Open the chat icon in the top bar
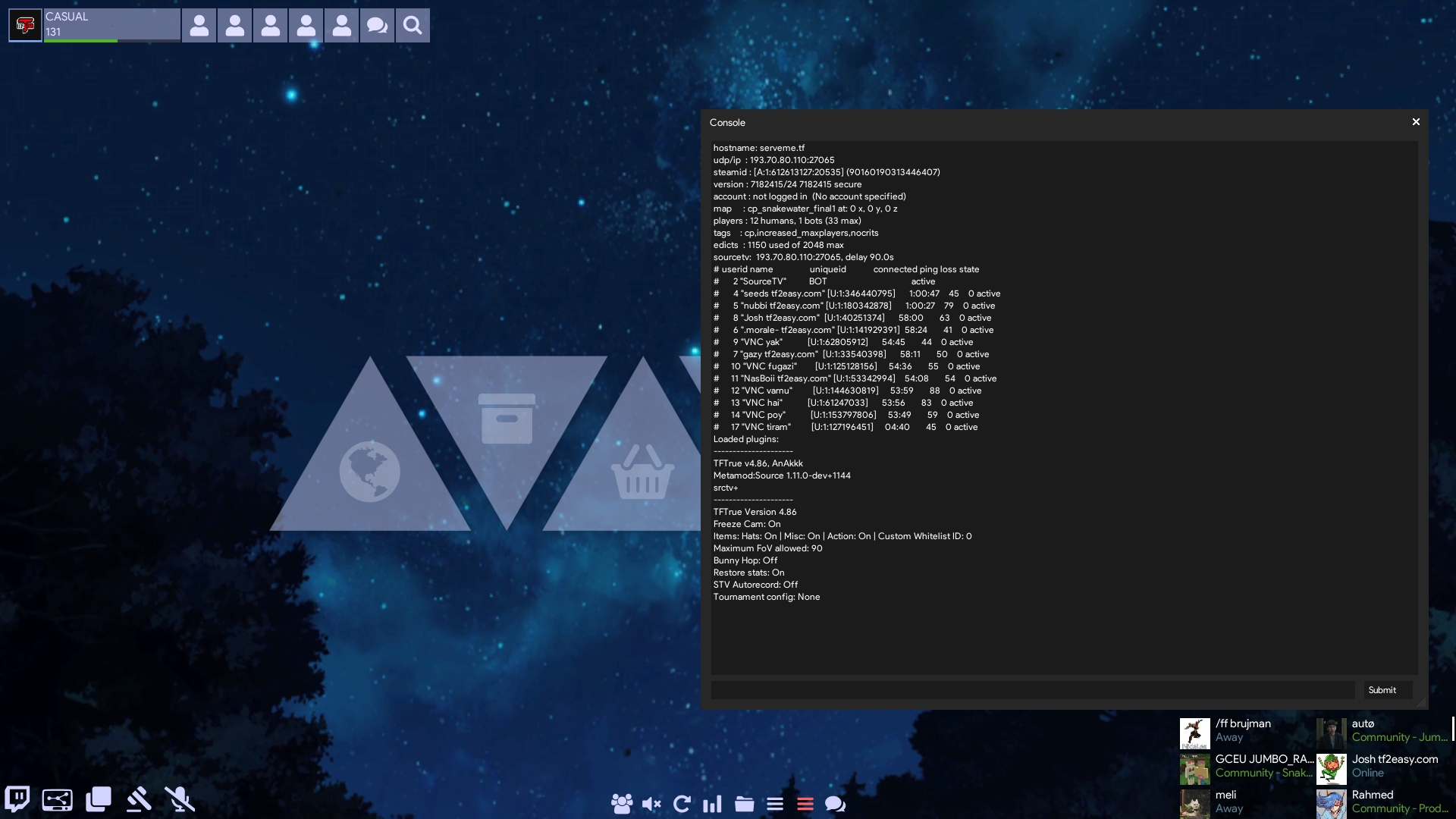This screenshot has width=1456, height=819. 377,26
